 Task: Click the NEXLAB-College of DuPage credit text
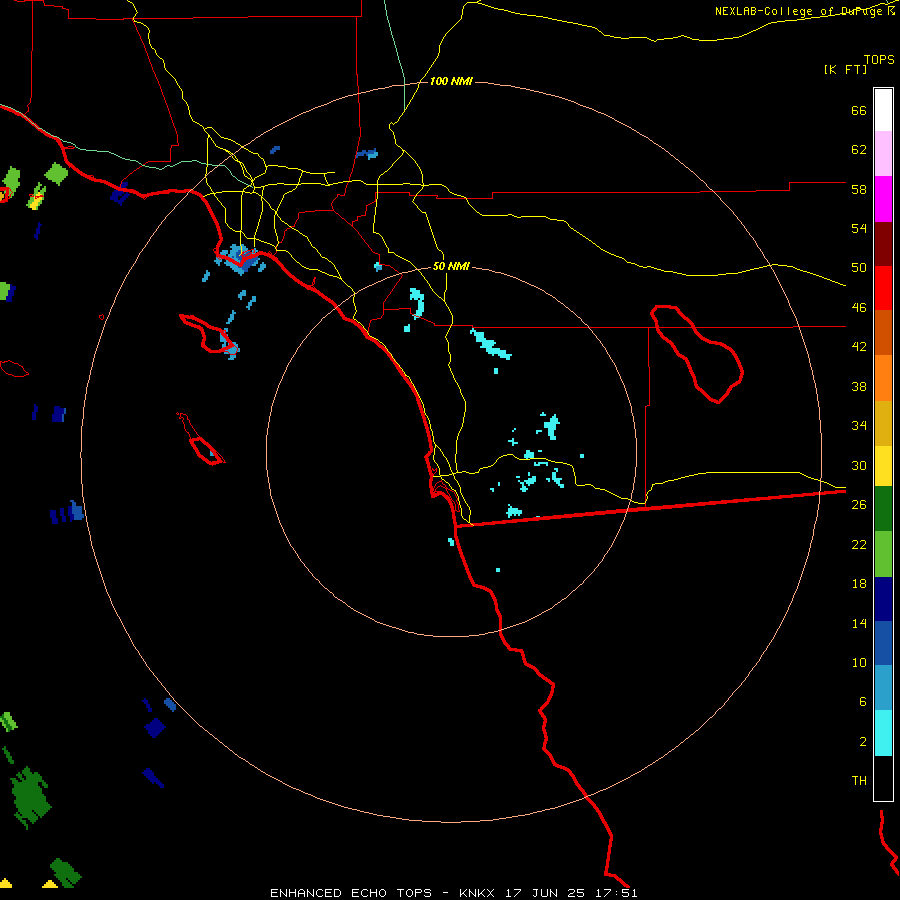(x=800, y=11)
